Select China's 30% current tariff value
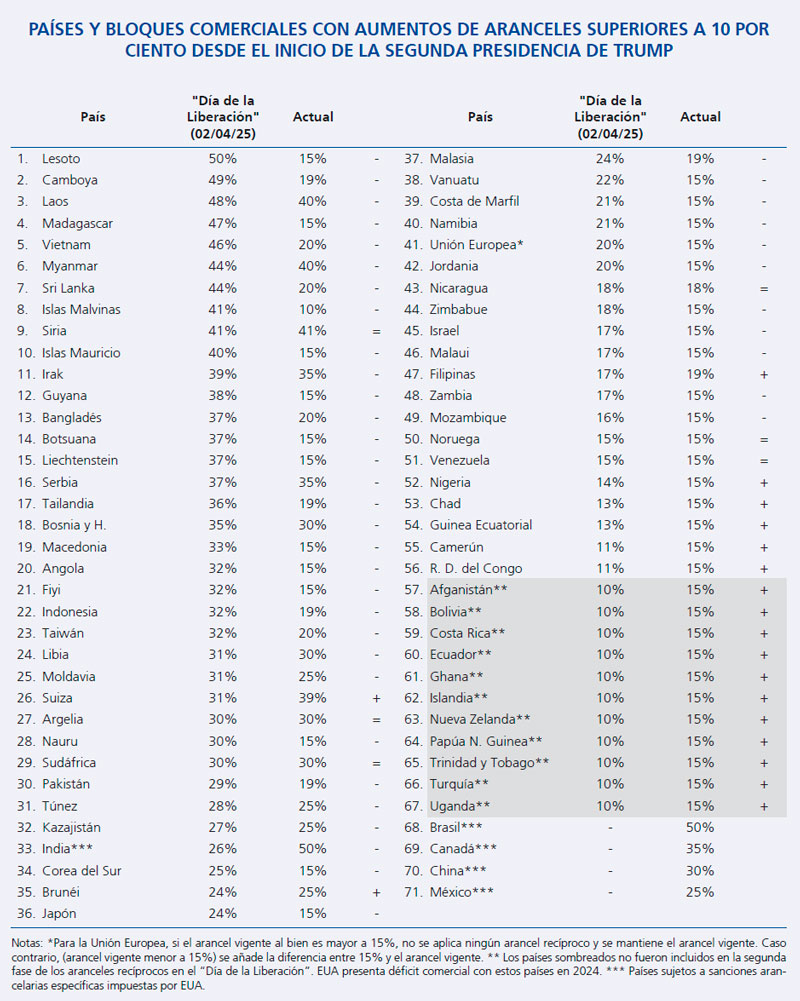Screen dimensions: 800x1001 click(x=700, y=871)
